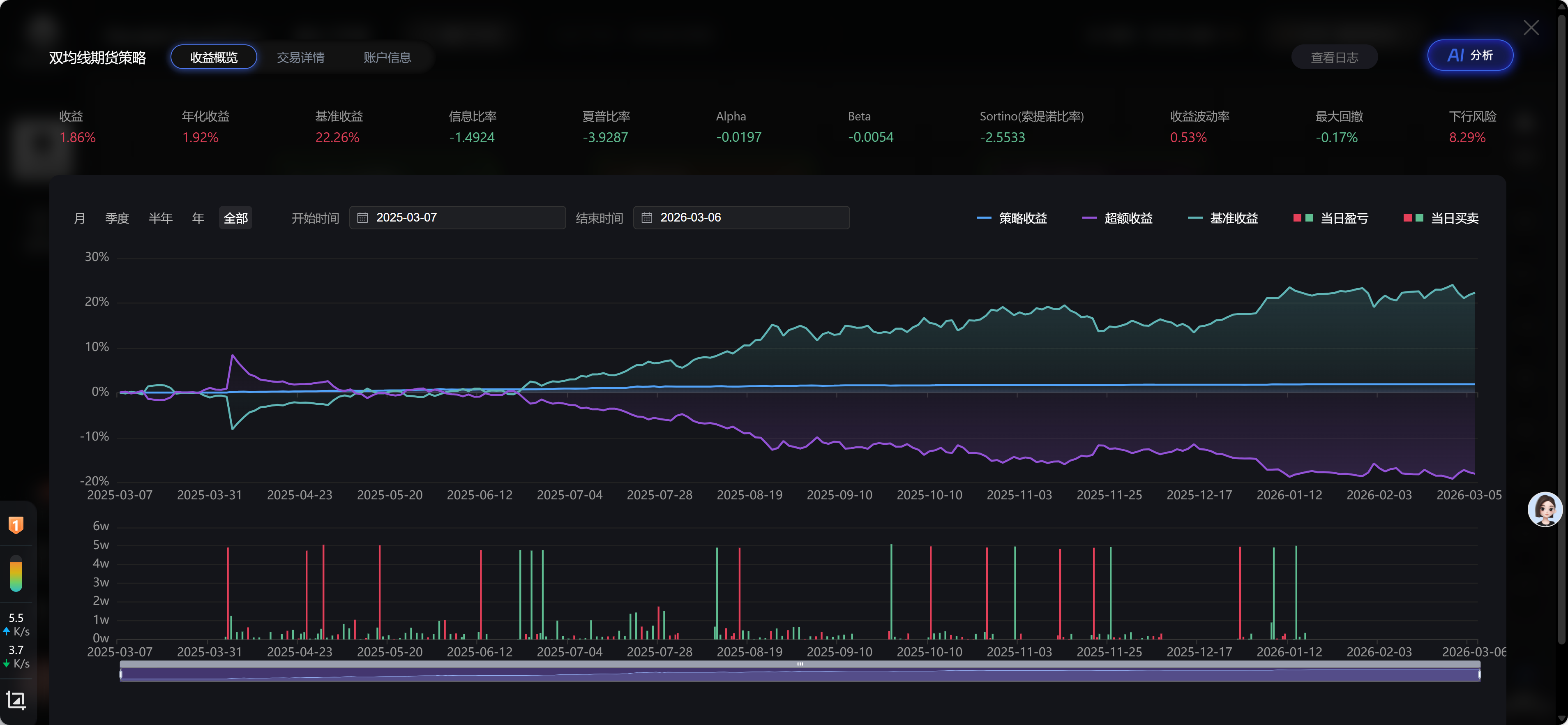Click the 双均线期货策略 title
Screen dimensions: 1568x725
pos(97,58)
